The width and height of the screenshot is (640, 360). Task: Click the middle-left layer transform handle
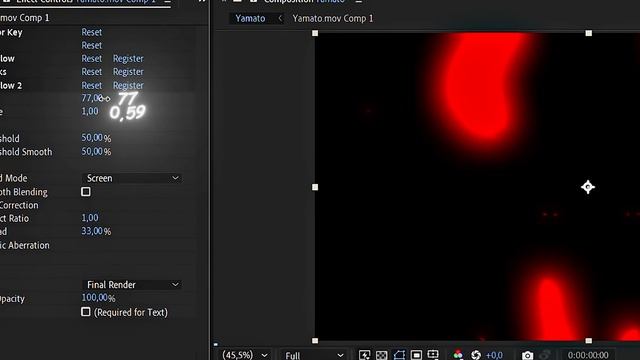tap(315, 187)
